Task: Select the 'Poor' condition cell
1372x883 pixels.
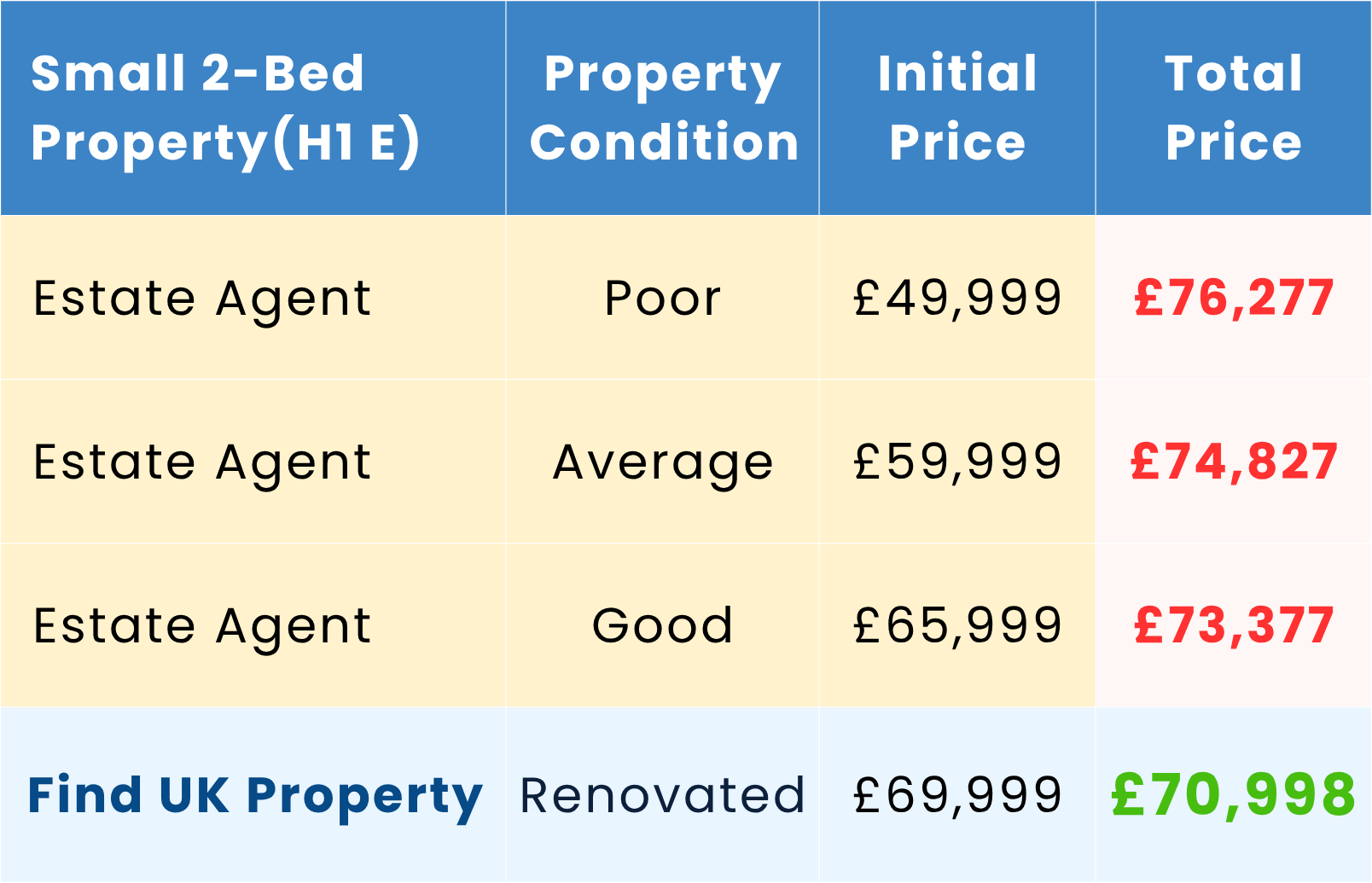Action: [663, 299]
